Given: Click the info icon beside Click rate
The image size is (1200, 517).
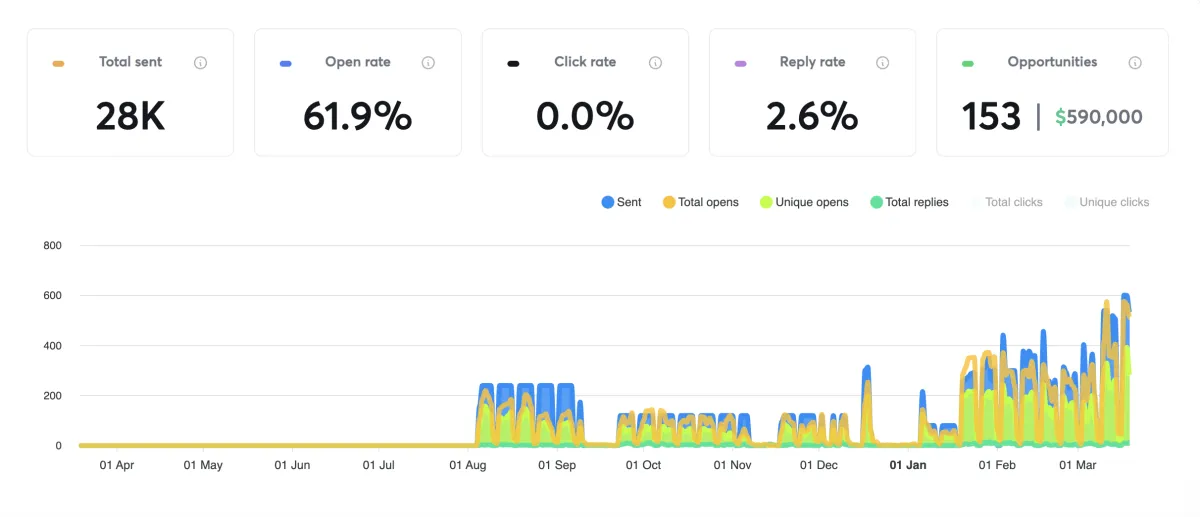Looking at the screenshot, I should [655, 63].
